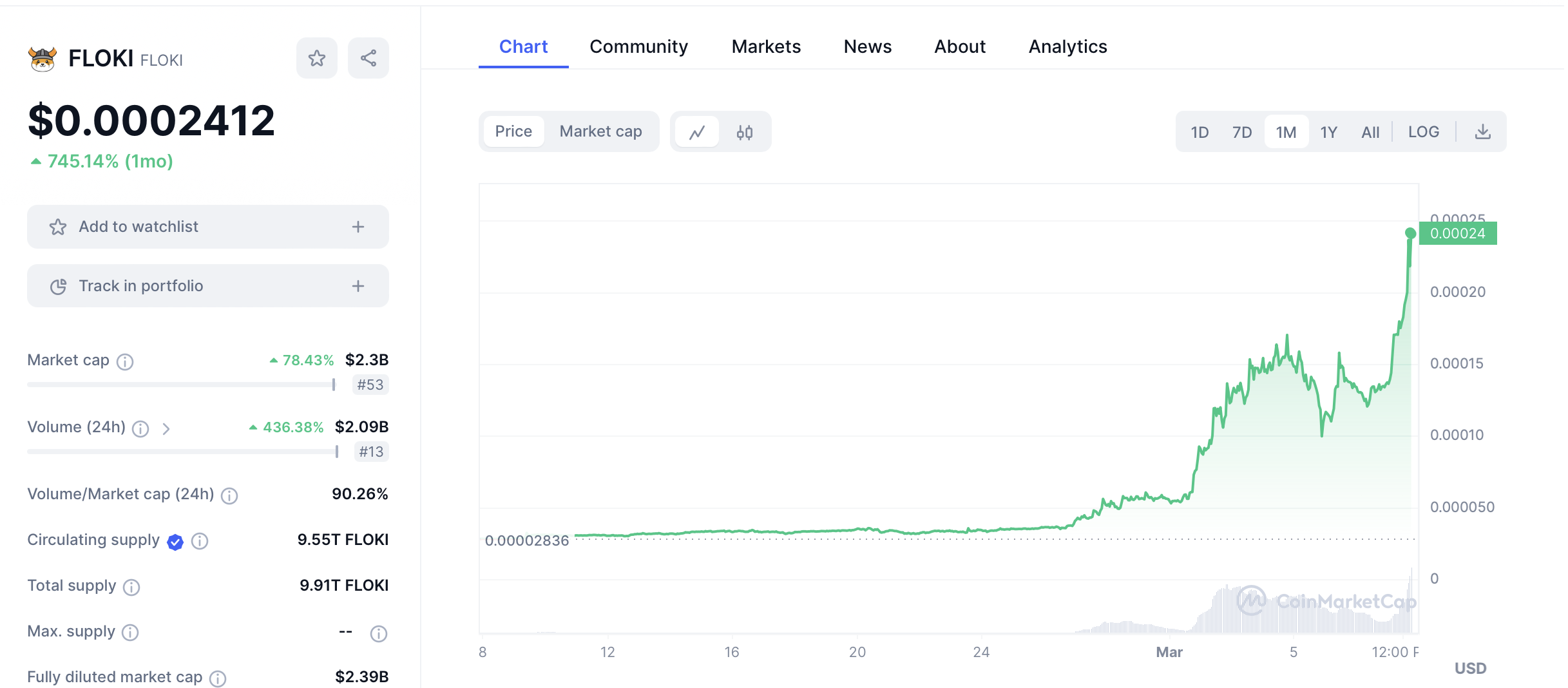
Task: Click the green 0.00024 current price label
Action: click(1457, 233)
